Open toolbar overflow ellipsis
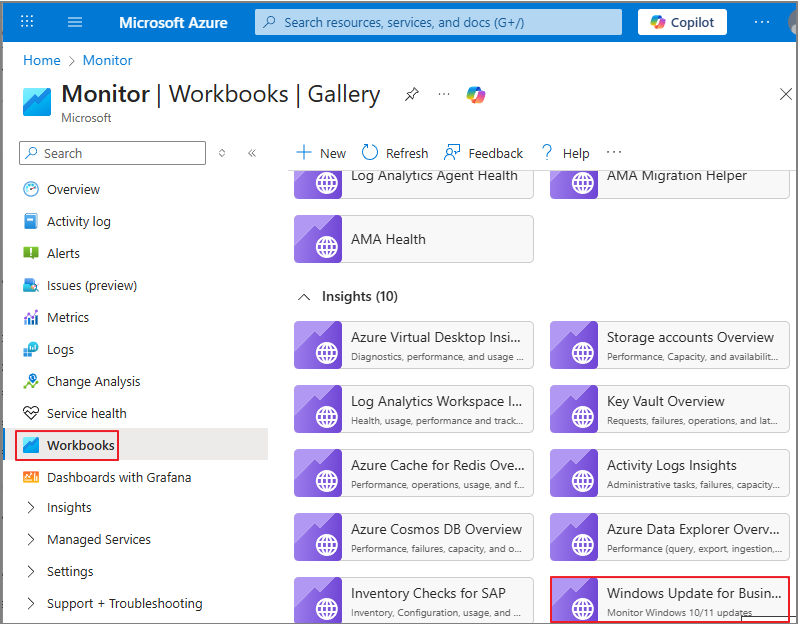The width and height of the screenshot is (798, 624). click(614, 153)
